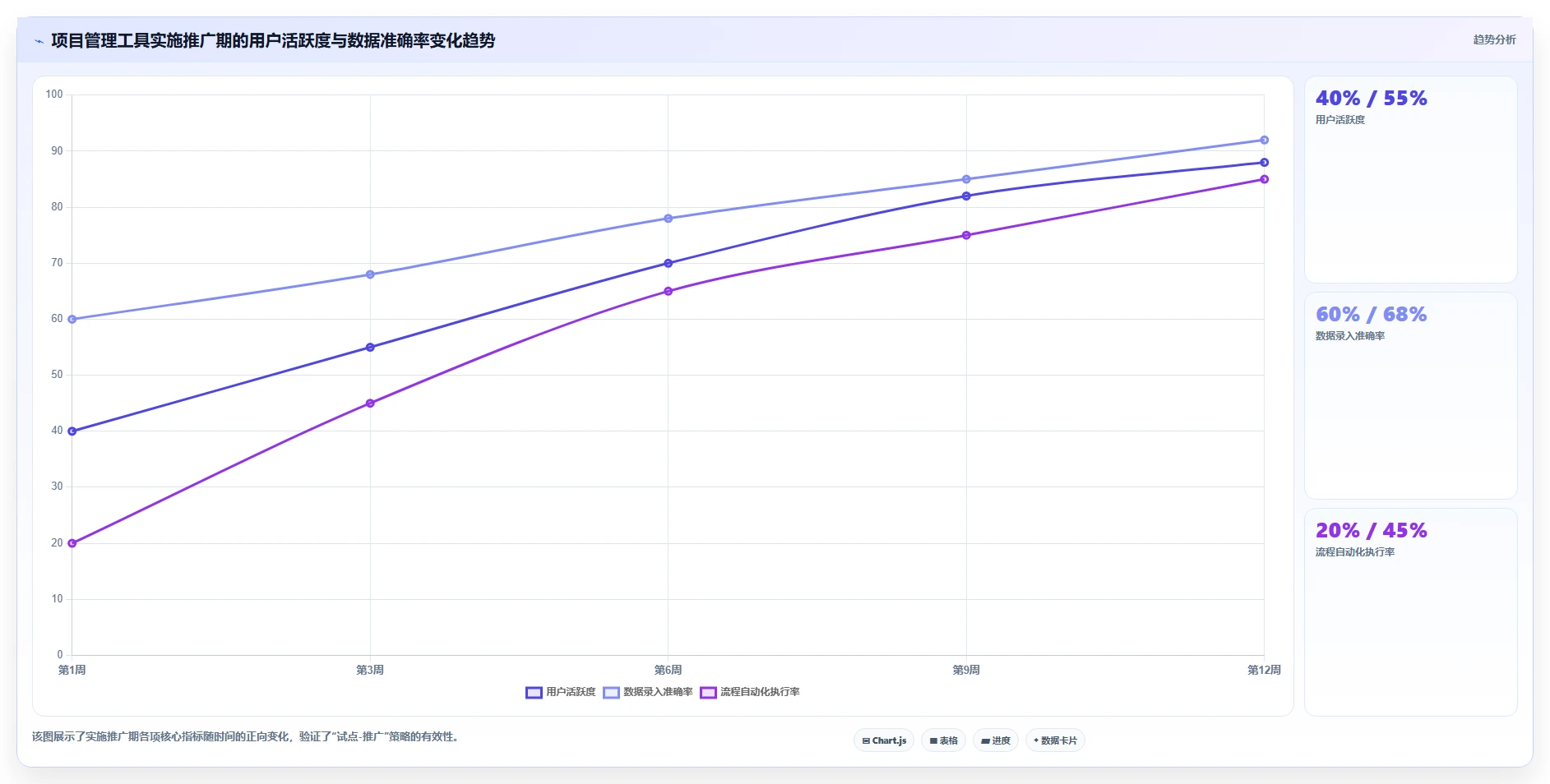
Task: Select 流程自动化执行率 point at 第12周 (85)
Action: [x=1265, y=179]
